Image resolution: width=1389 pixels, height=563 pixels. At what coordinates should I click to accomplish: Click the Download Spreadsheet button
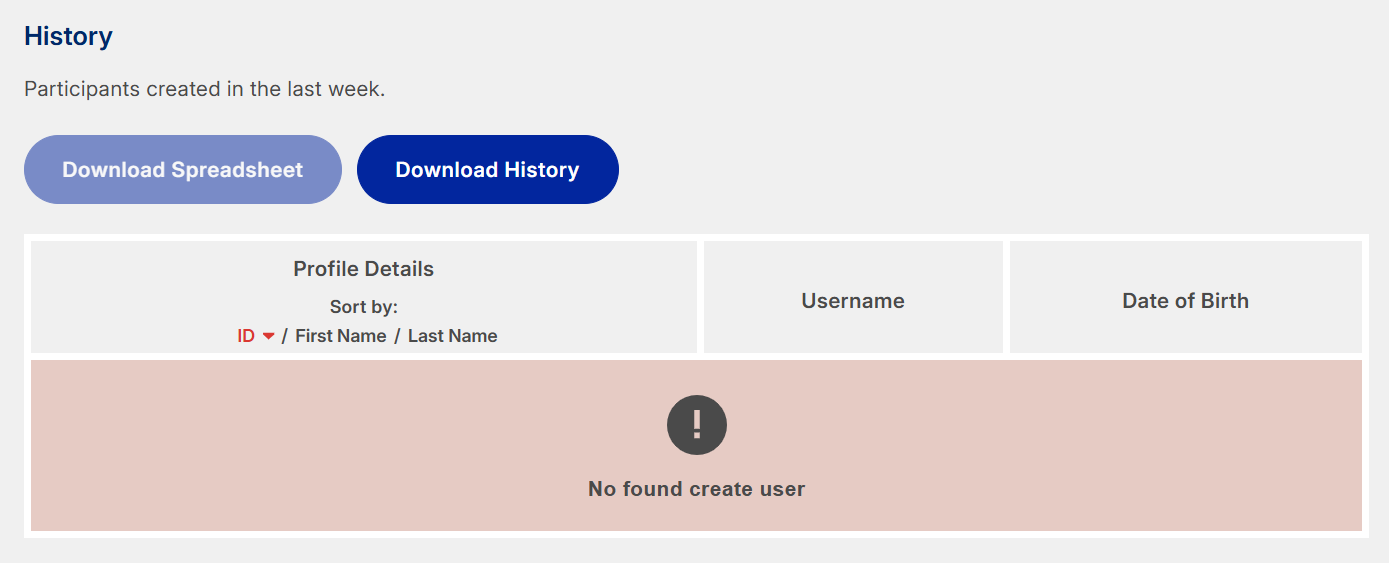click(183, 170)
